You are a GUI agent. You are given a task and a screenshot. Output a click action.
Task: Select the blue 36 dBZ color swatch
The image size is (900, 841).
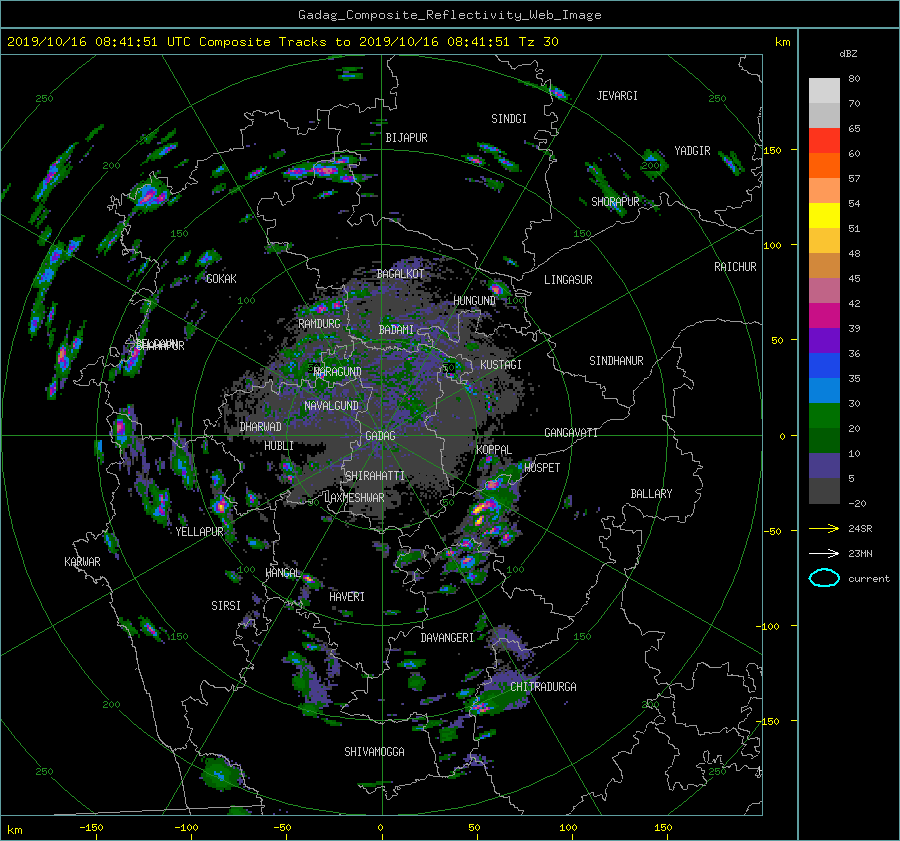click(824, 366)
